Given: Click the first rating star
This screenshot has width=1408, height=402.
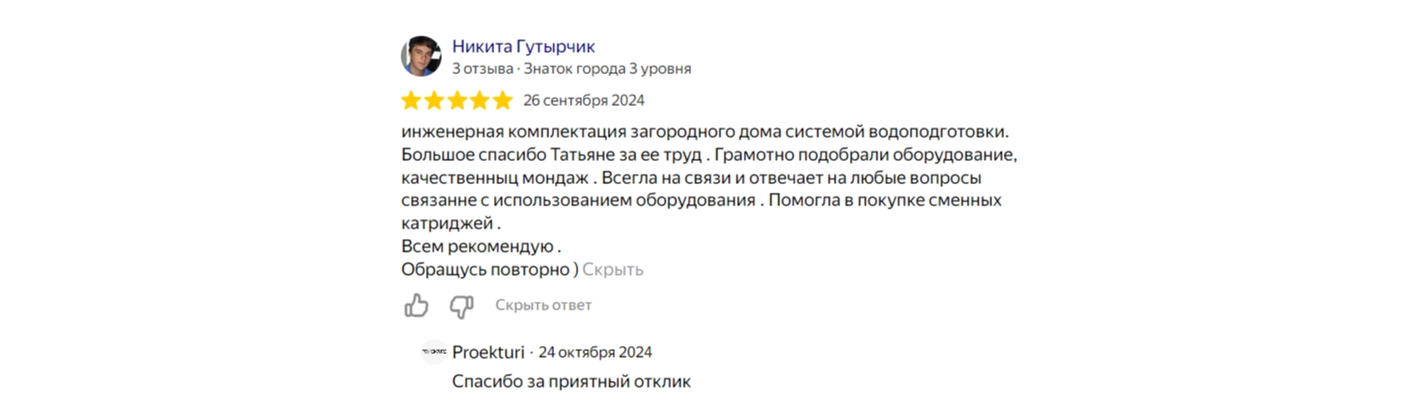Looking at the screenshot, I should coord(412,100).
